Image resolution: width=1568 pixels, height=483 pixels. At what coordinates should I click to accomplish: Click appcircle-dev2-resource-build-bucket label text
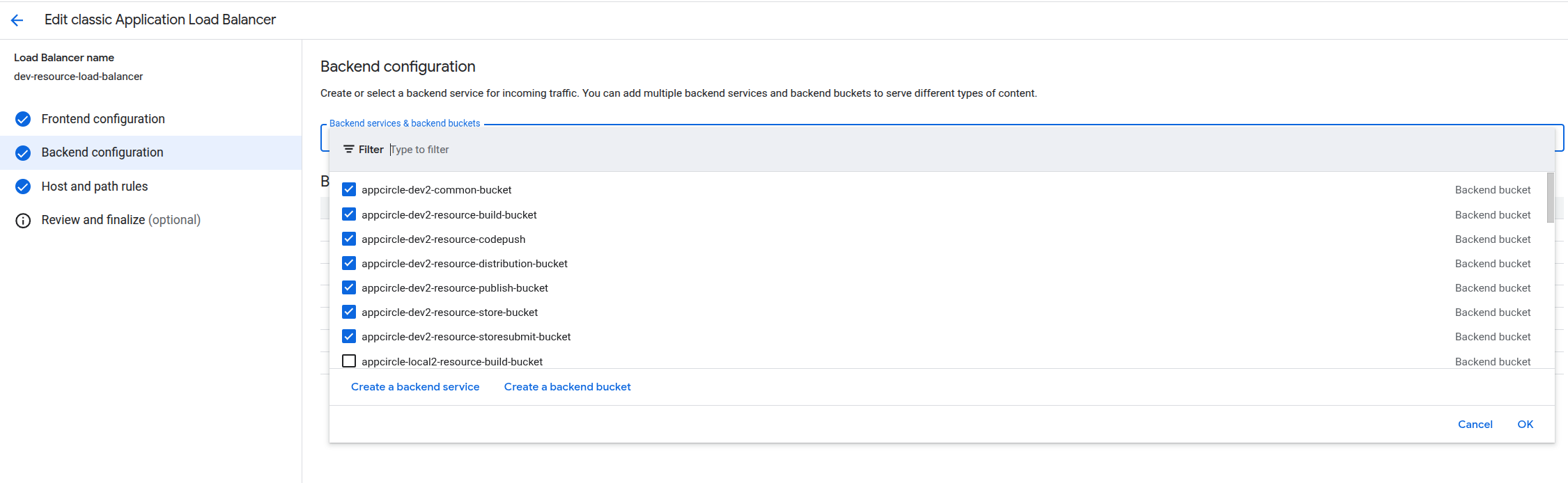coord(449,215)
